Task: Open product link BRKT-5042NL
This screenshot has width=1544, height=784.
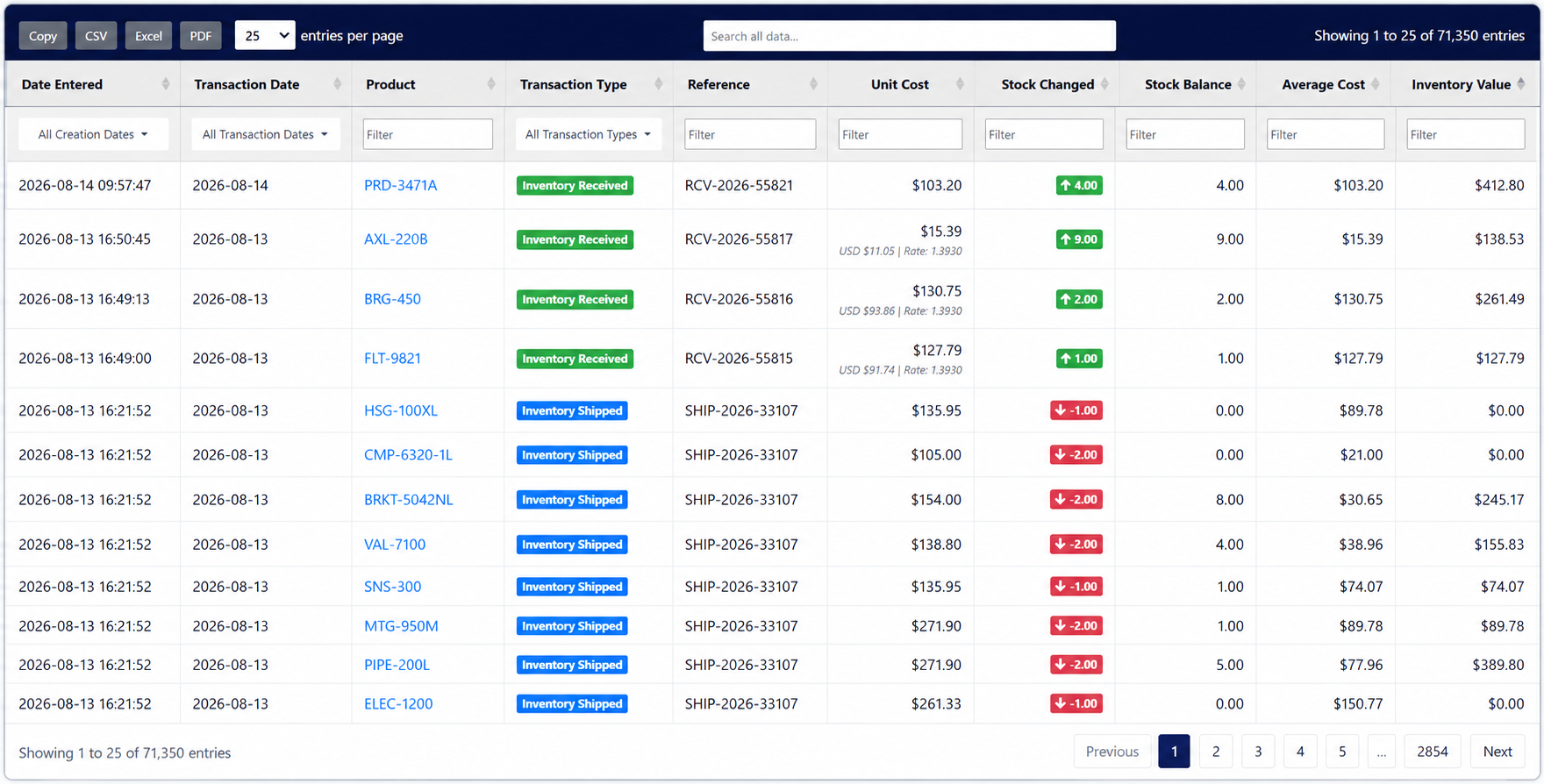Action: pyautogui.click(x=408, y=500)
